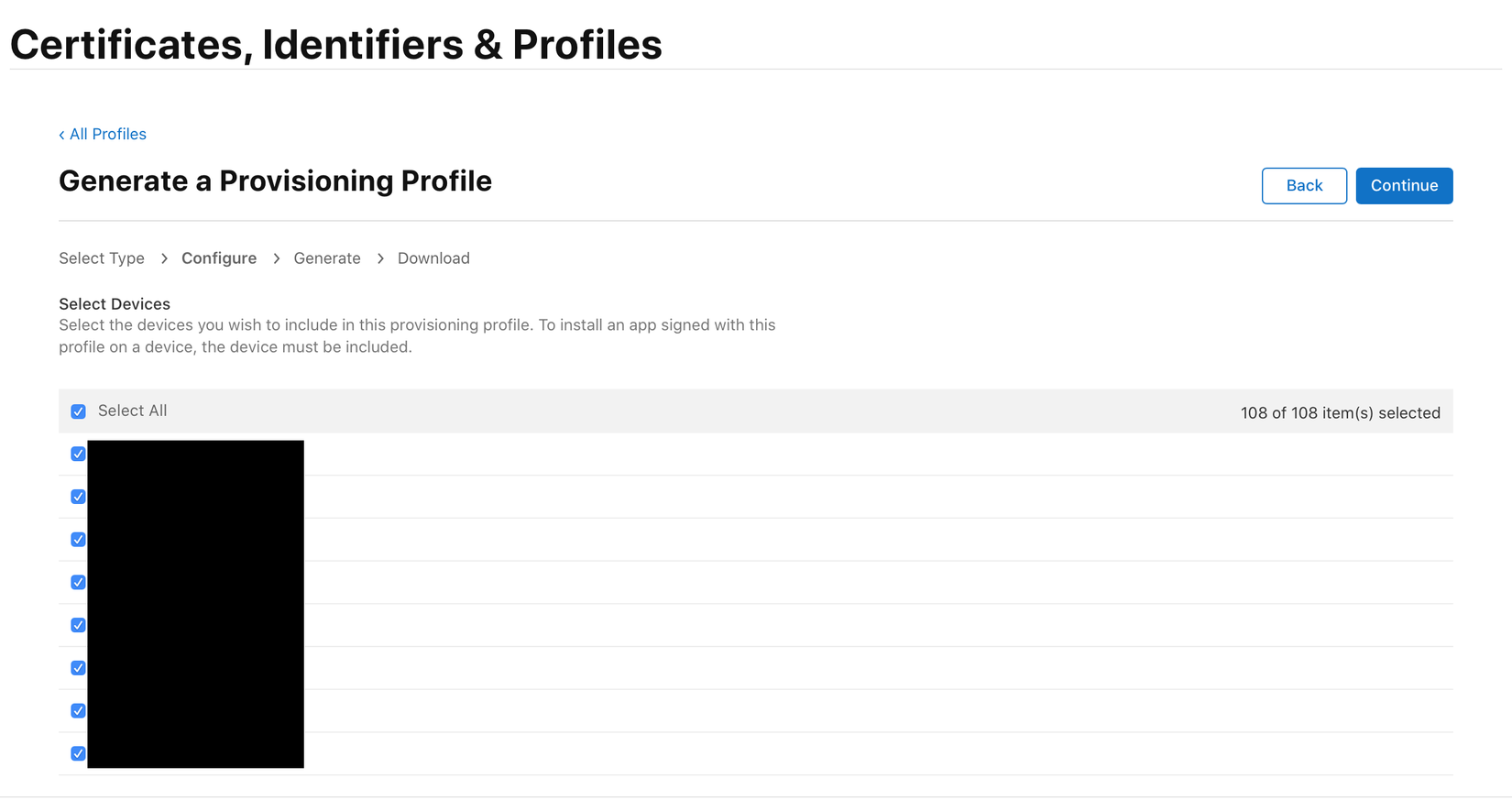Untick the Select All checkbox
Image resolution: width=1512 pixels, height=800 pixels.
coord(79,411)
